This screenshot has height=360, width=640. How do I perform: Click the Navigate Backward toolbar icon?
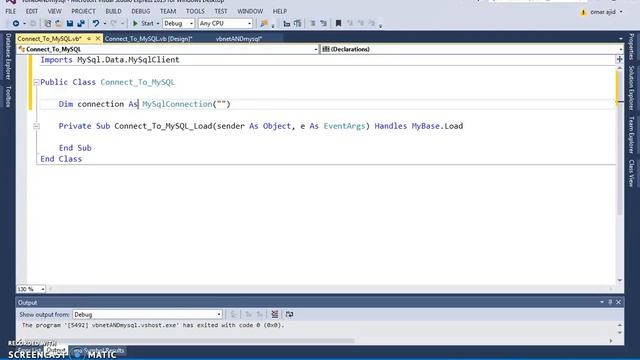point(16,24)
